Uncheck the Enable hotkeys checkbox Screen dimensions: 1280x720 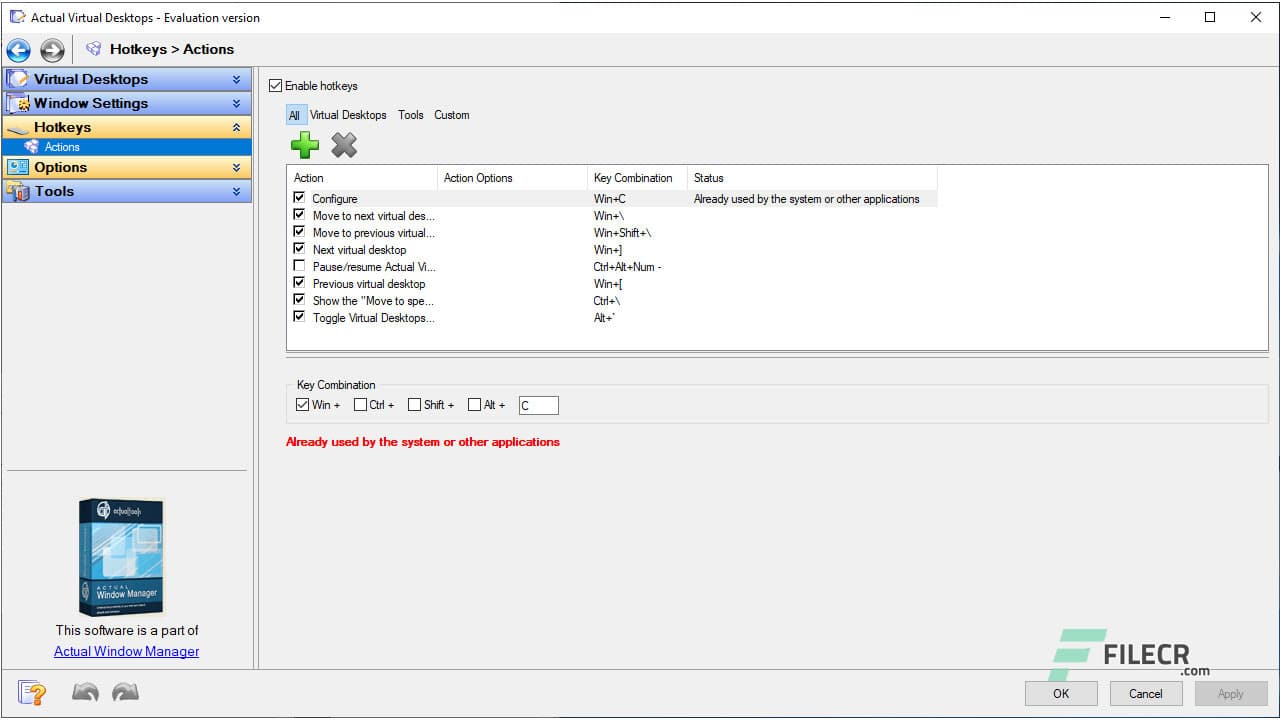(276, 85)
